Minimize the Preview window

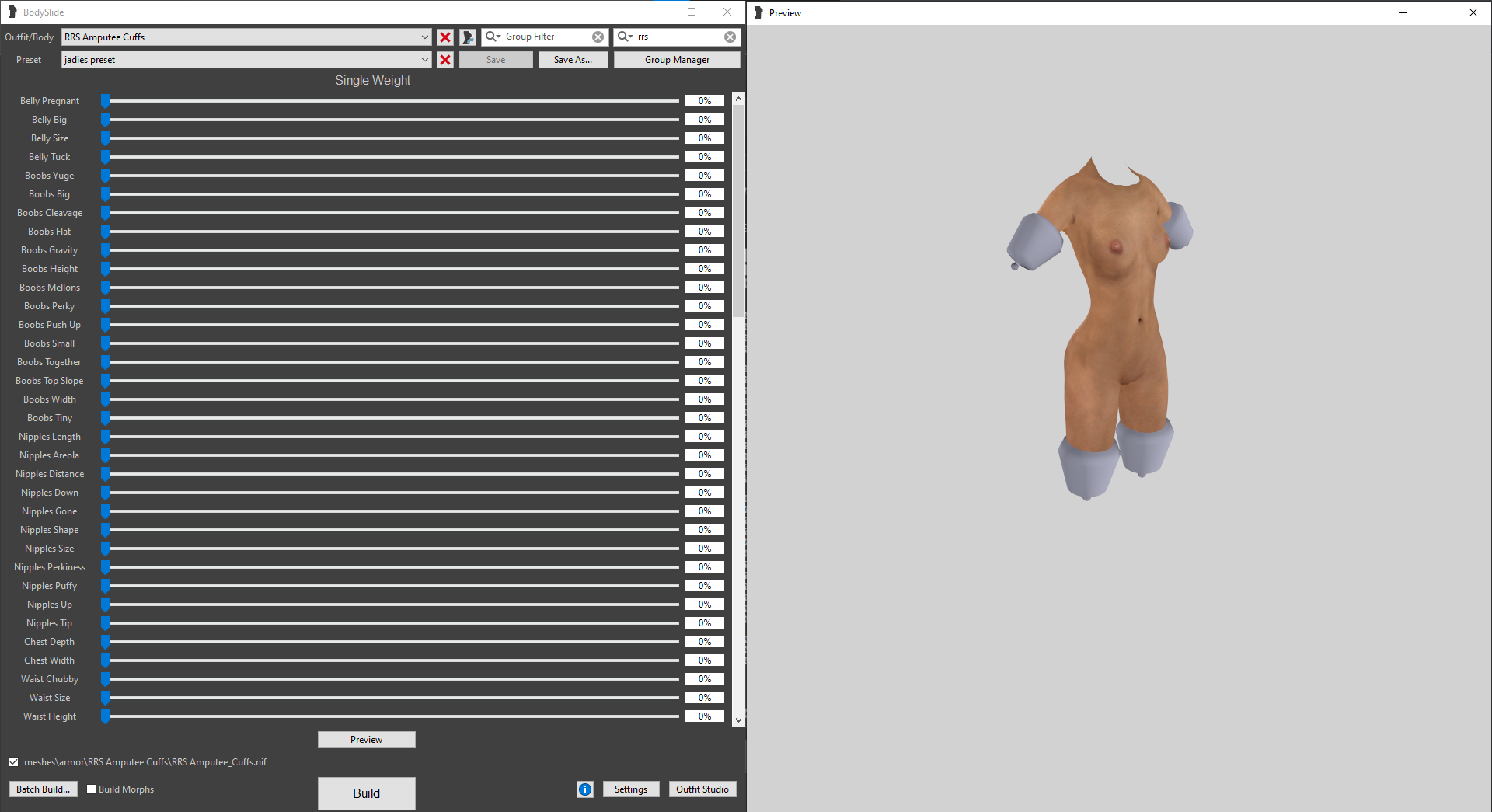tap(1403, 12)
